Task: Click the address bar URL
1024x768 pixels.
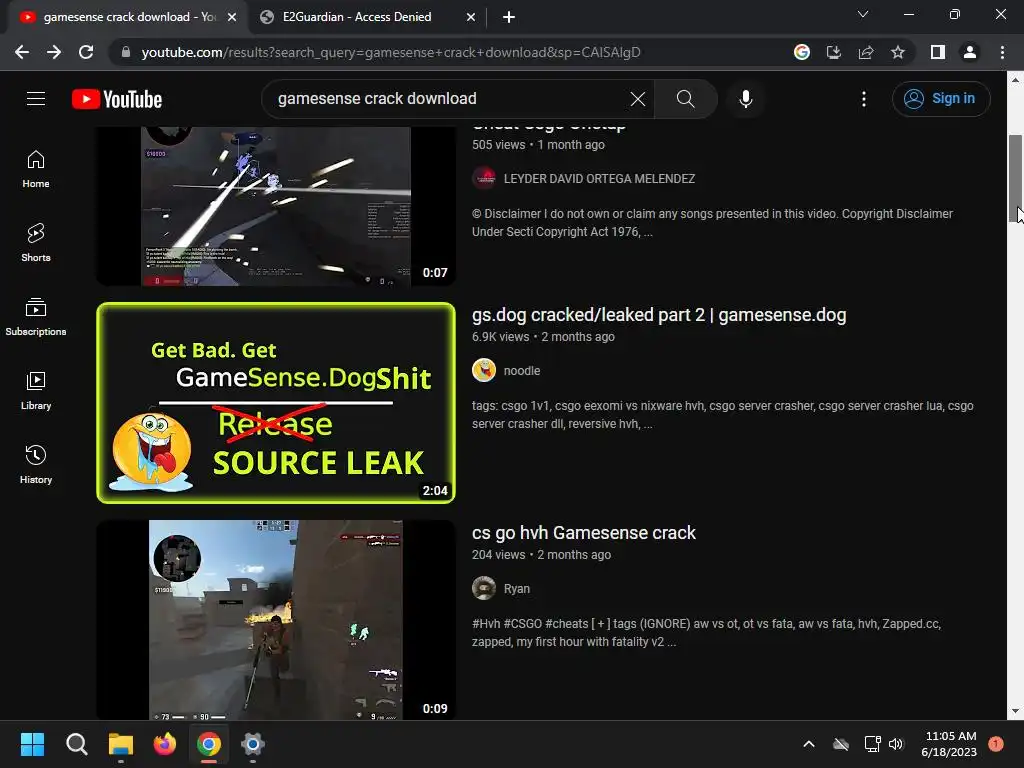Action: click(x=391, y=52)
